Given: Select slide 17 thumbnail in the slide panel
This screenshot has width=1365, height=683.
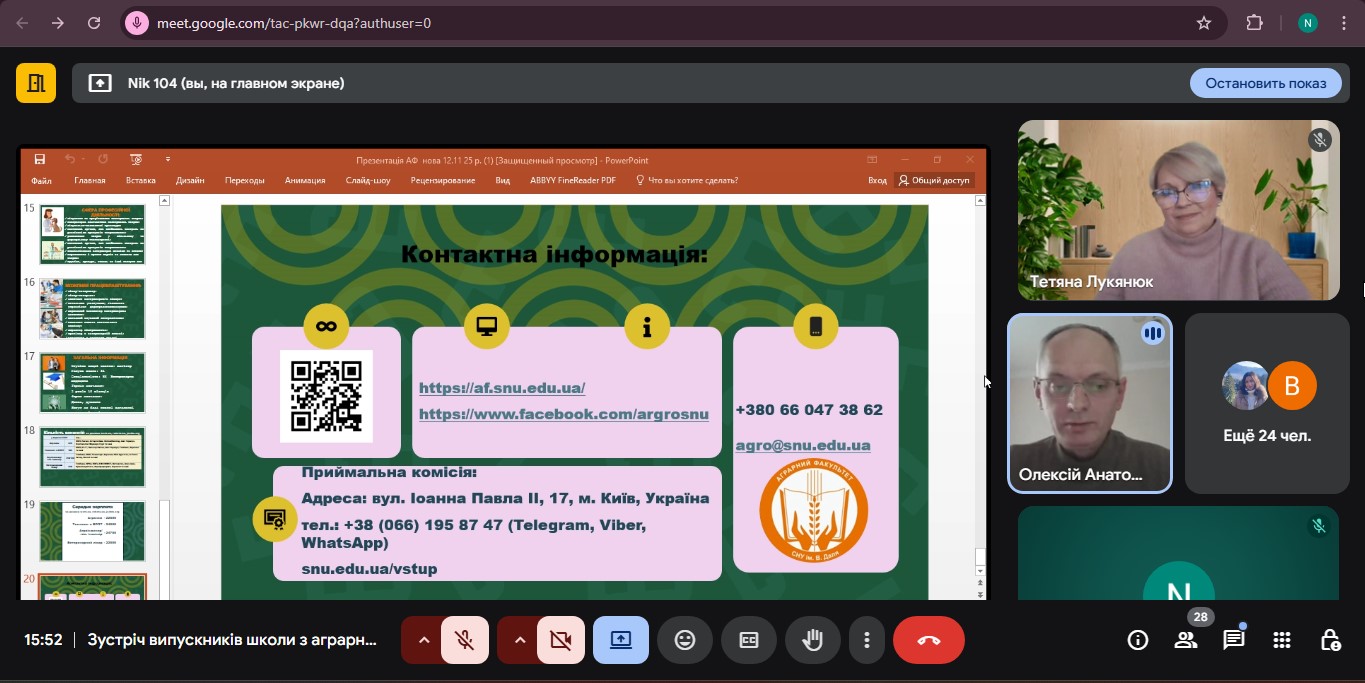Looking at the screenshot, I should [x=92, y=382].
